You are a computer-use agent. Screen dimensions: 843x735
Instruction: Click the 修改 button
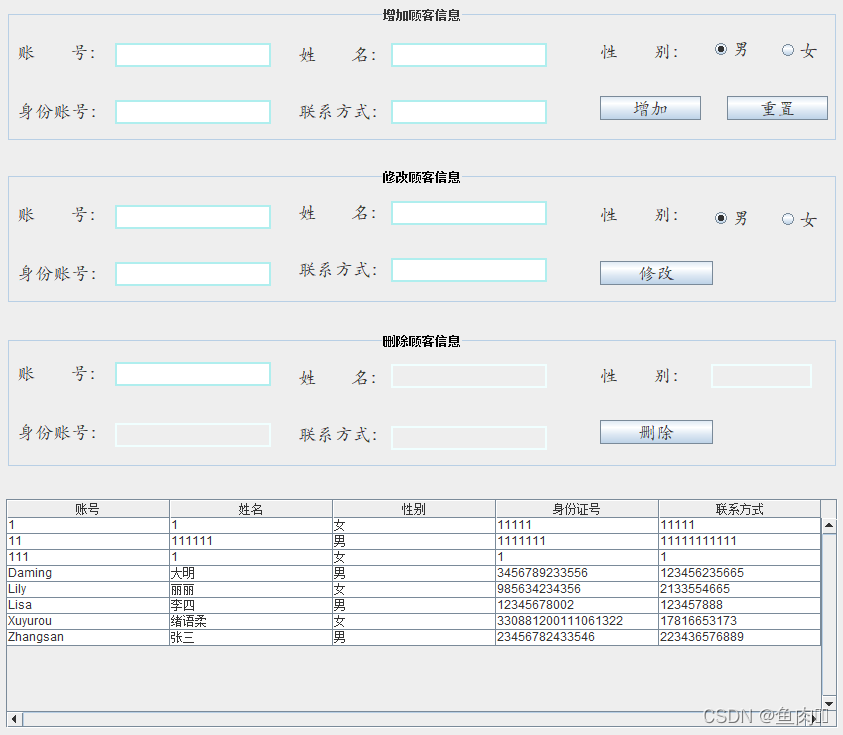point(656,273)
